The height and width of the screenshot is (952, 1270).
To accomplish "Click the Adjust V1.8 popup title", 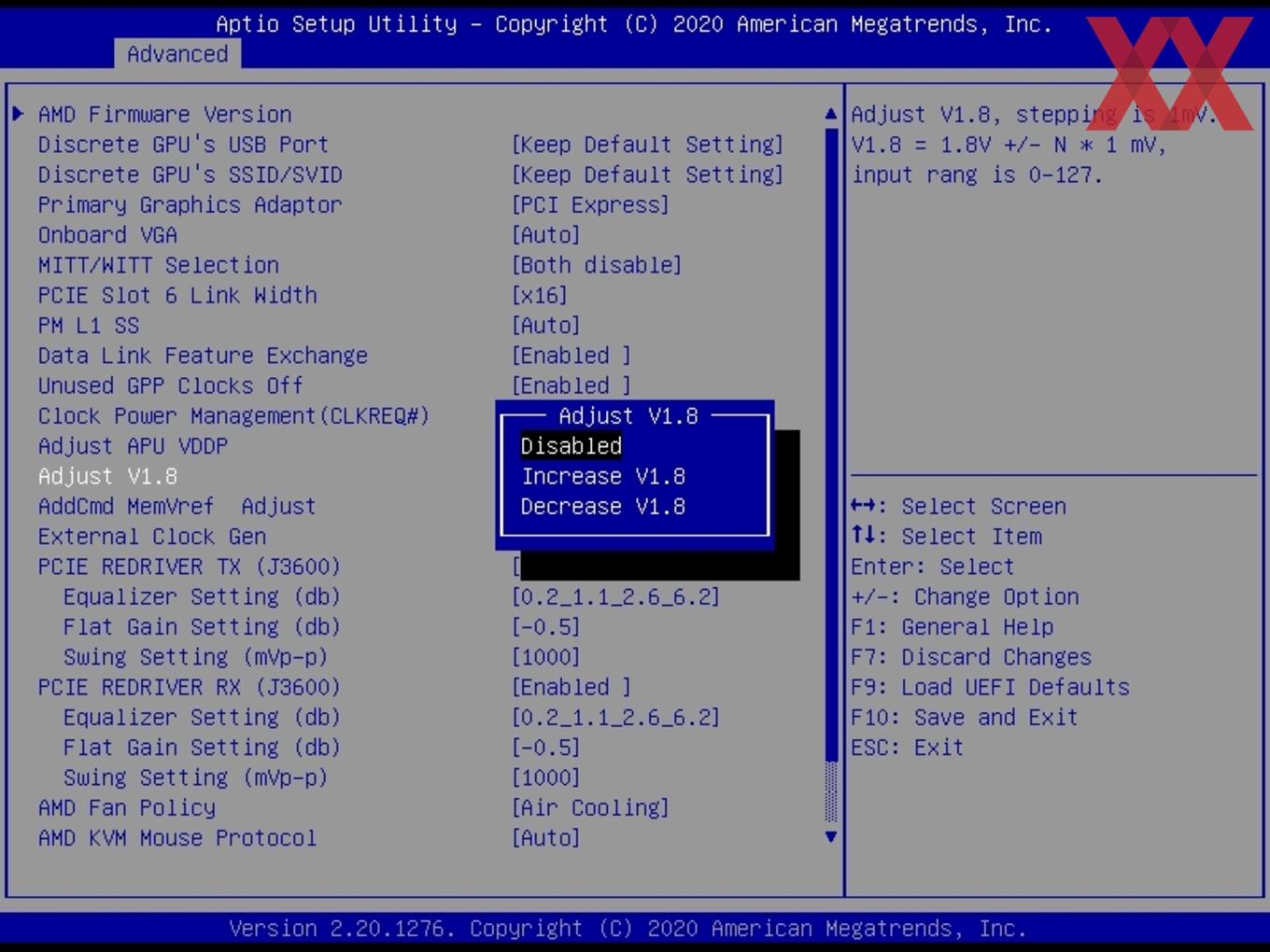I will click(628, 416).
